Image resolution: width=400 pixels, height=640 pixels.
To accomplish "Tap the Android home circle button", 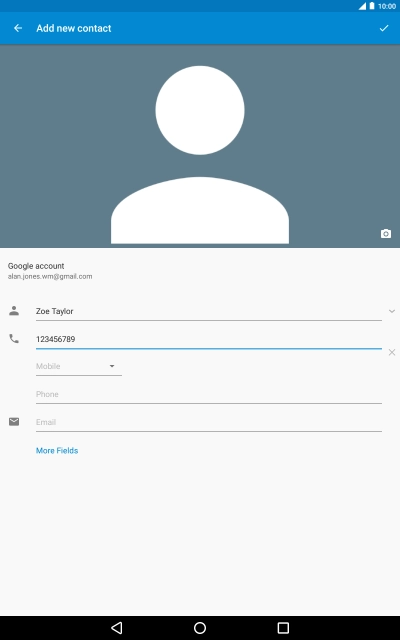I will tap(200, 628).
